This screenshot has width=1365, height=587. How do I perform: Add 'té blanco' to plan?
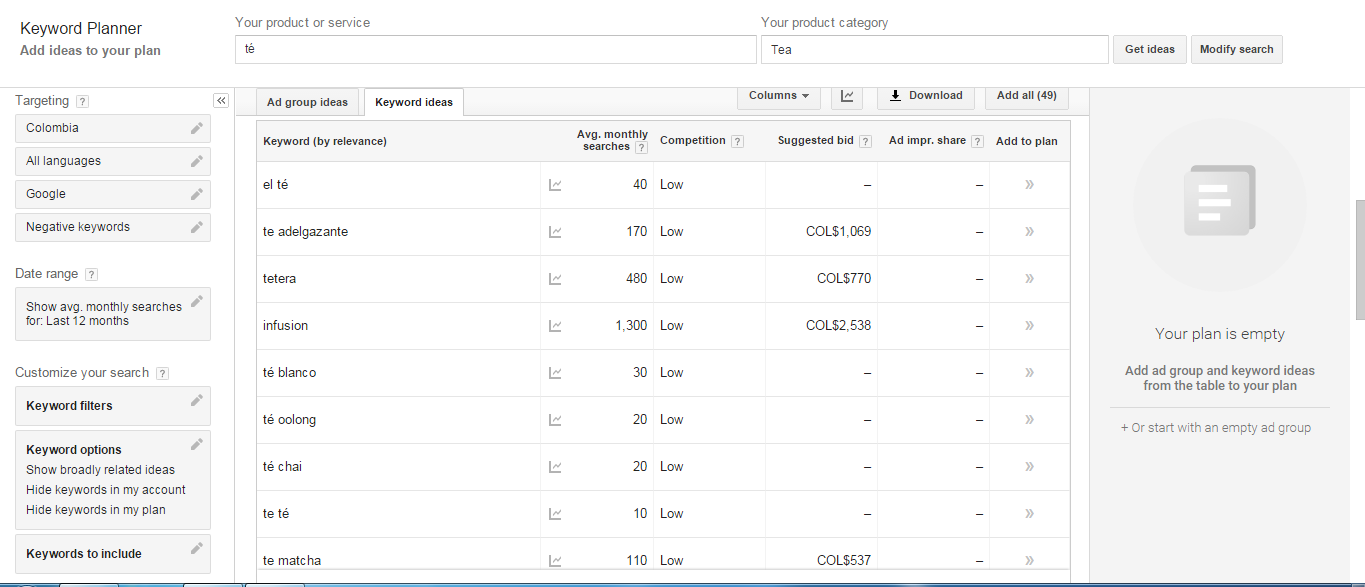(x=1029, y=373)
